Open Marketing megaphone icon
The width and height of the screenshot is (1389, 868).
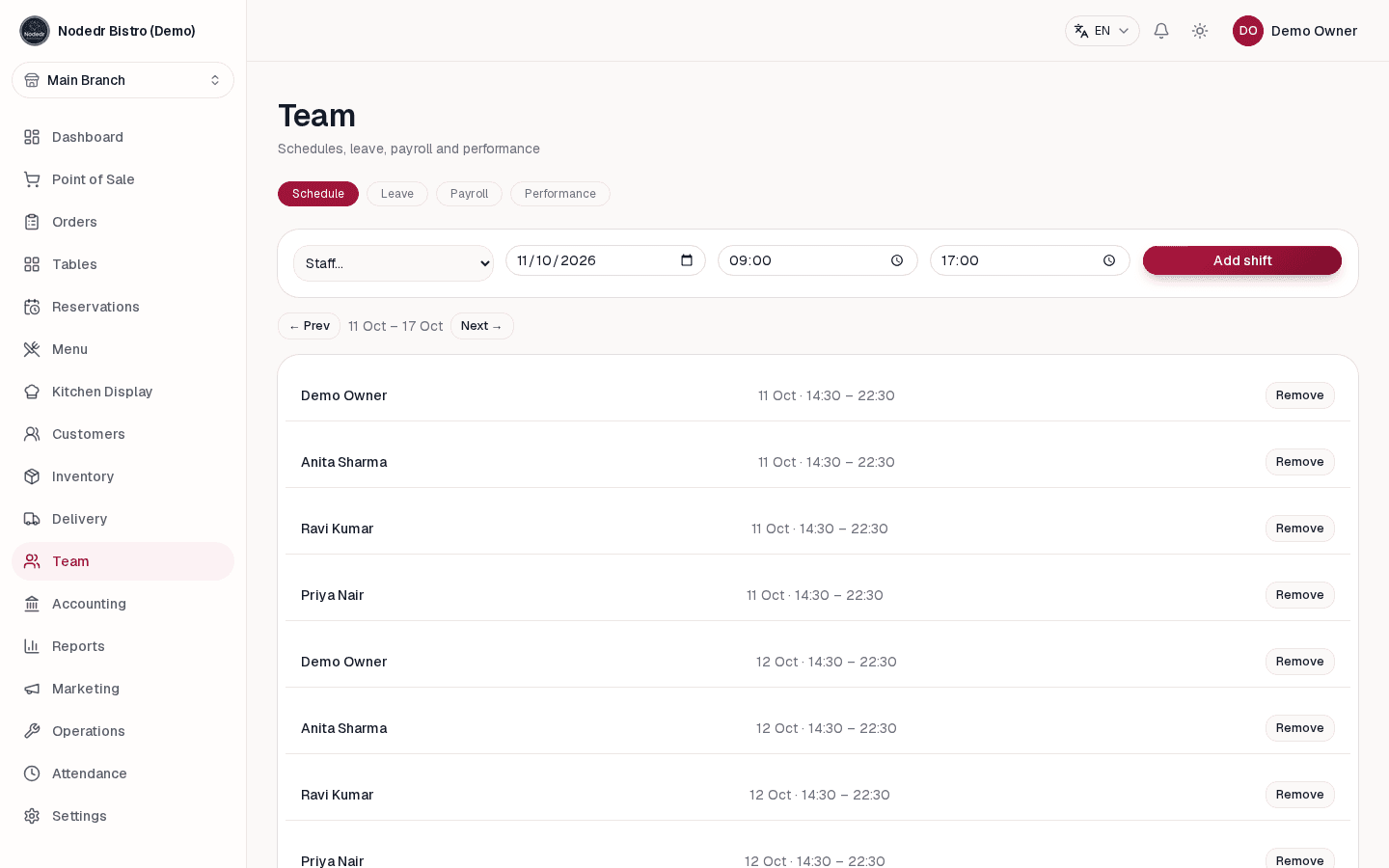(32, 689)
